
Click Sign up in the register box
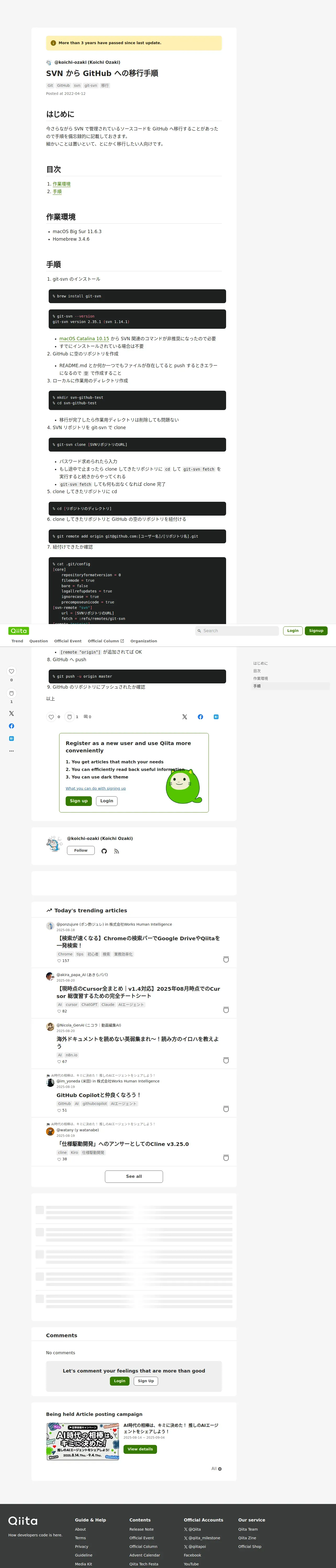[79, 801]
